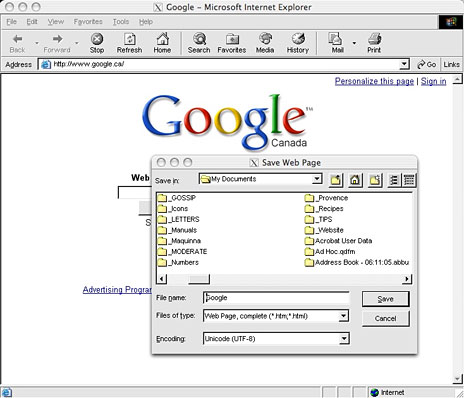The width and height of the screenshot is (464, 398).
Task: Click in the File name field
Action: point(276,298)
